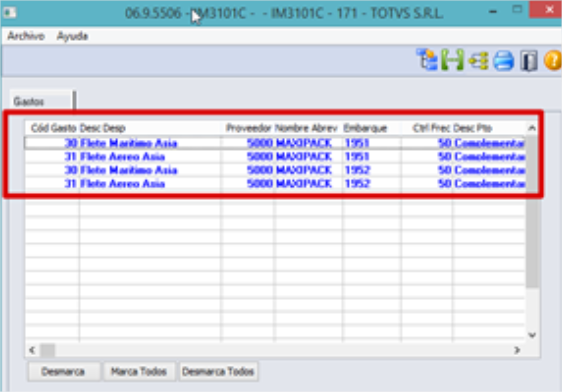The height and width of the screenshot is (392, 562).
Task: Click the blue printer icon
Action: click(x=504, y=60)
